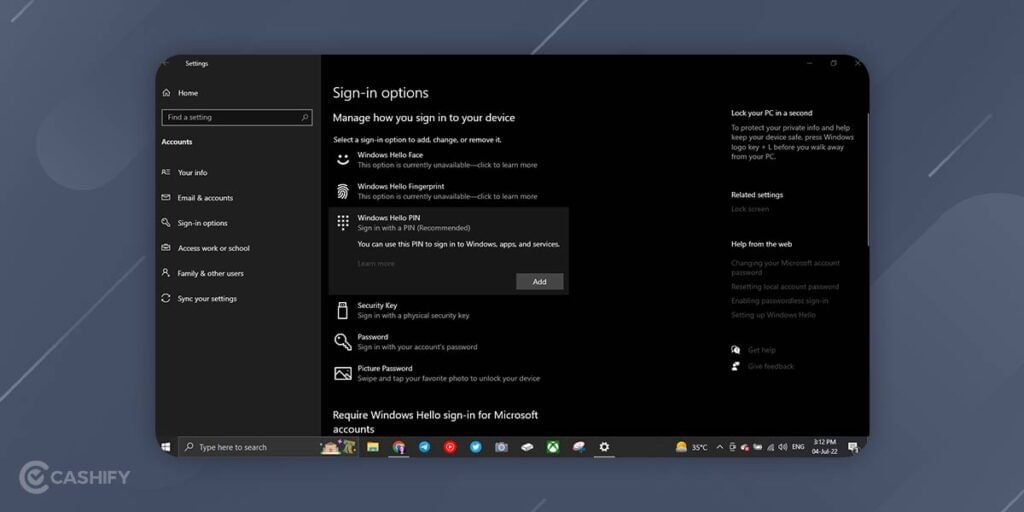Click the Settings gear taskbar icon
The image size is (1024, 512).
pyautogui.click(x=604, y=447)
